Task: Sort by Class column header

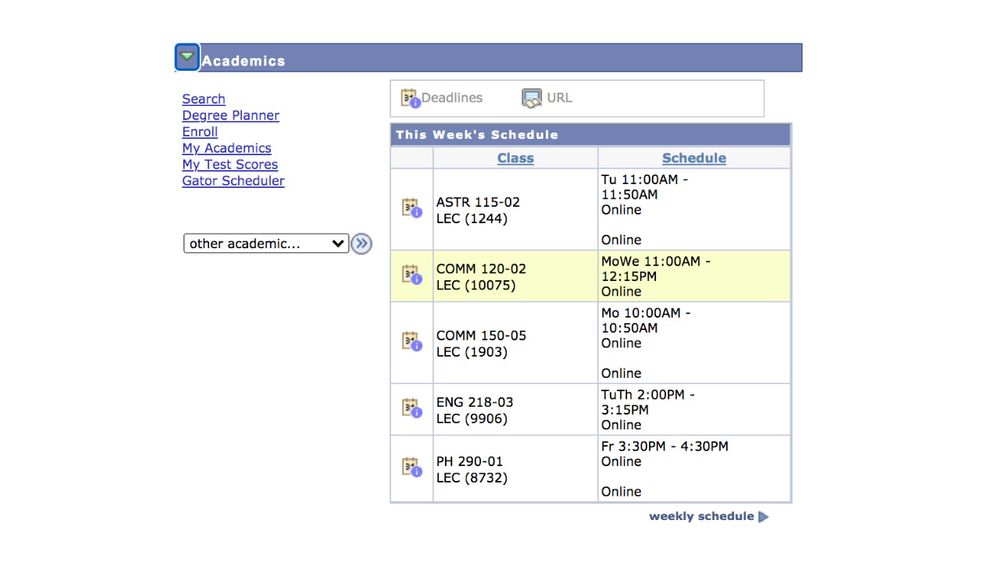Action: (x=515, y=158)
